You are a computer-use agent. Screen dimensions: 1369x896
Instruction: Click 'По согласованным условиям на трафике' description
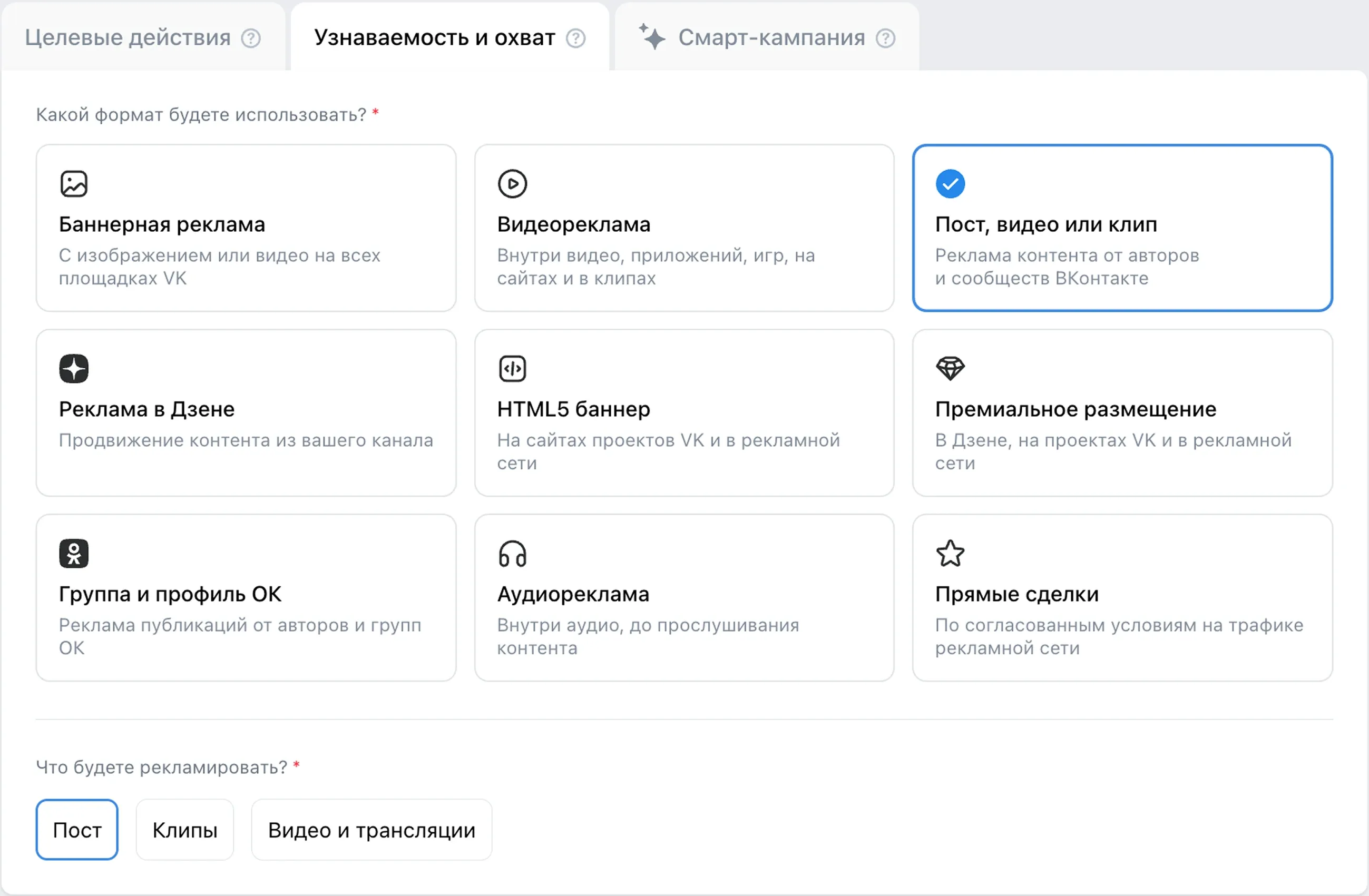coord(1119,637)
